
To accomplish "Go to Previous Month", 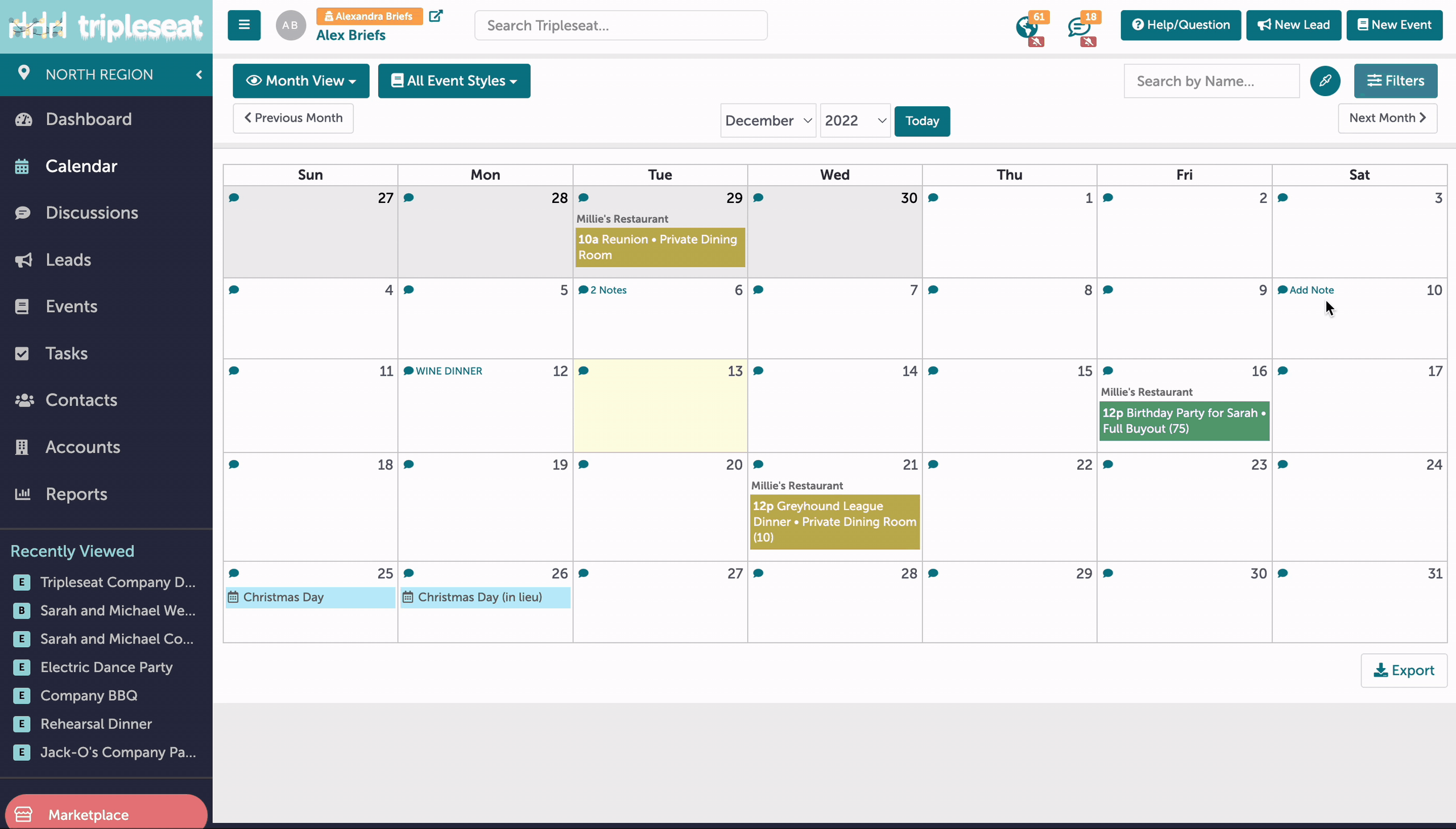I will coord(293,118).
